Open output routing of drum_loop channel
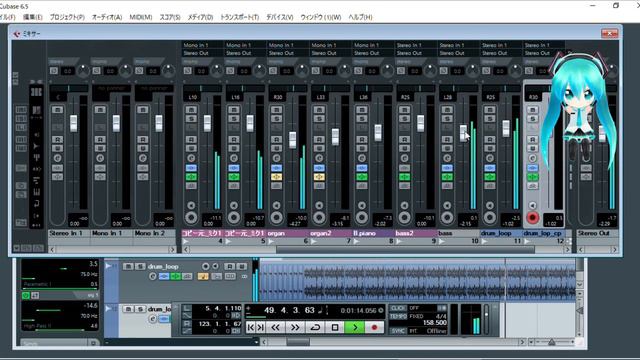 point(501,53)
